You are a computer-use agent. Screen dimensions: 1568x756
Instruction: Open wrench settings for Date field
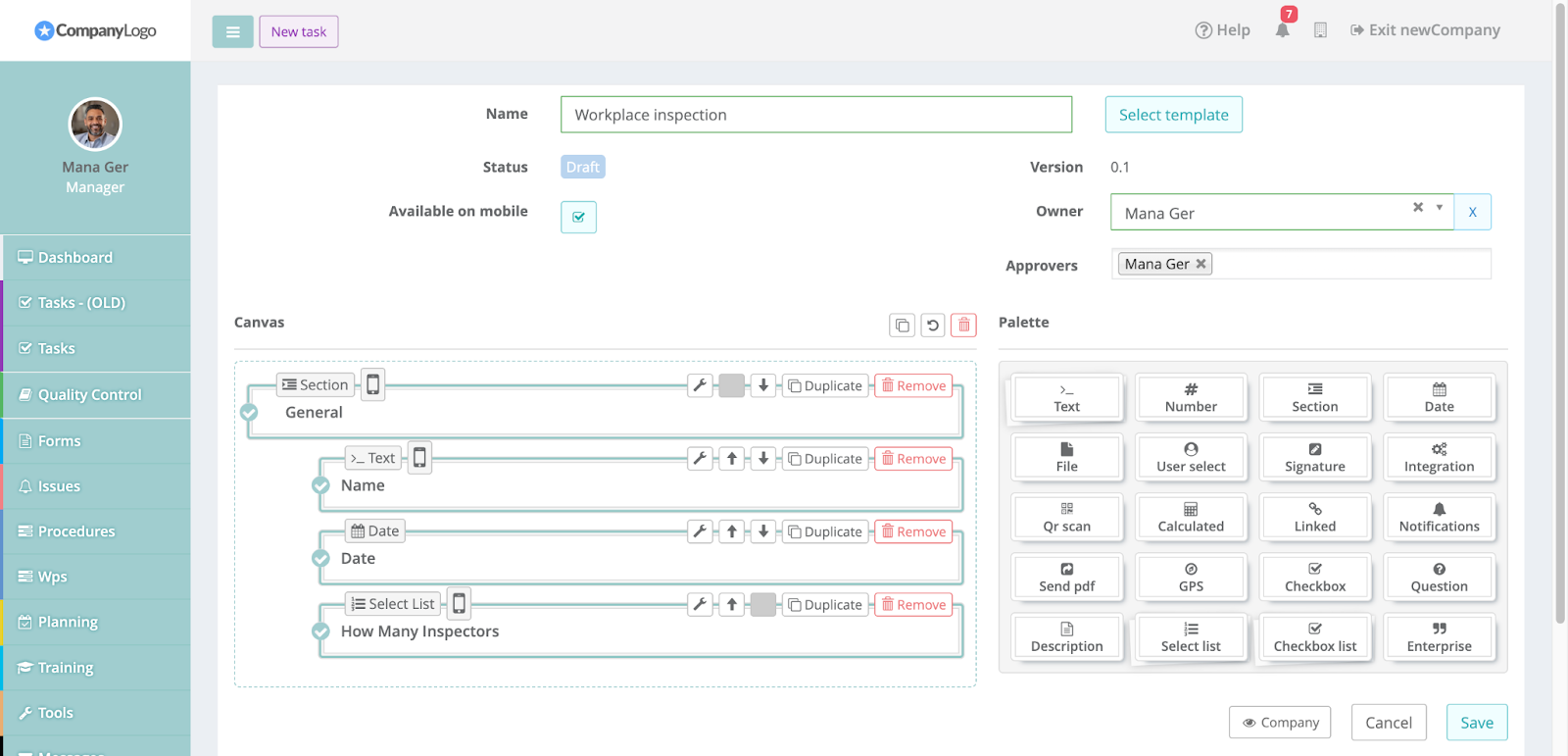click(x=700, y=531)
